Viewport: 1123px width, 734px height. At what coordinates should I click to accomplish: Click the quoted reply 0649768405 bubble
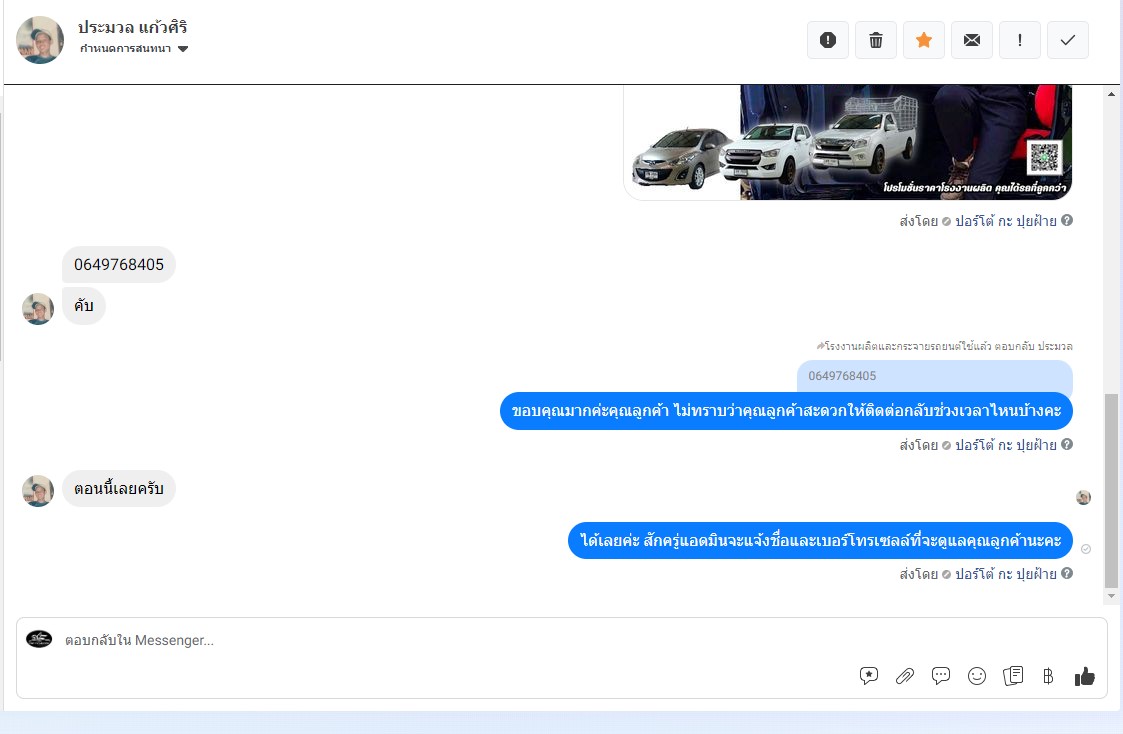tap(935, 376)
